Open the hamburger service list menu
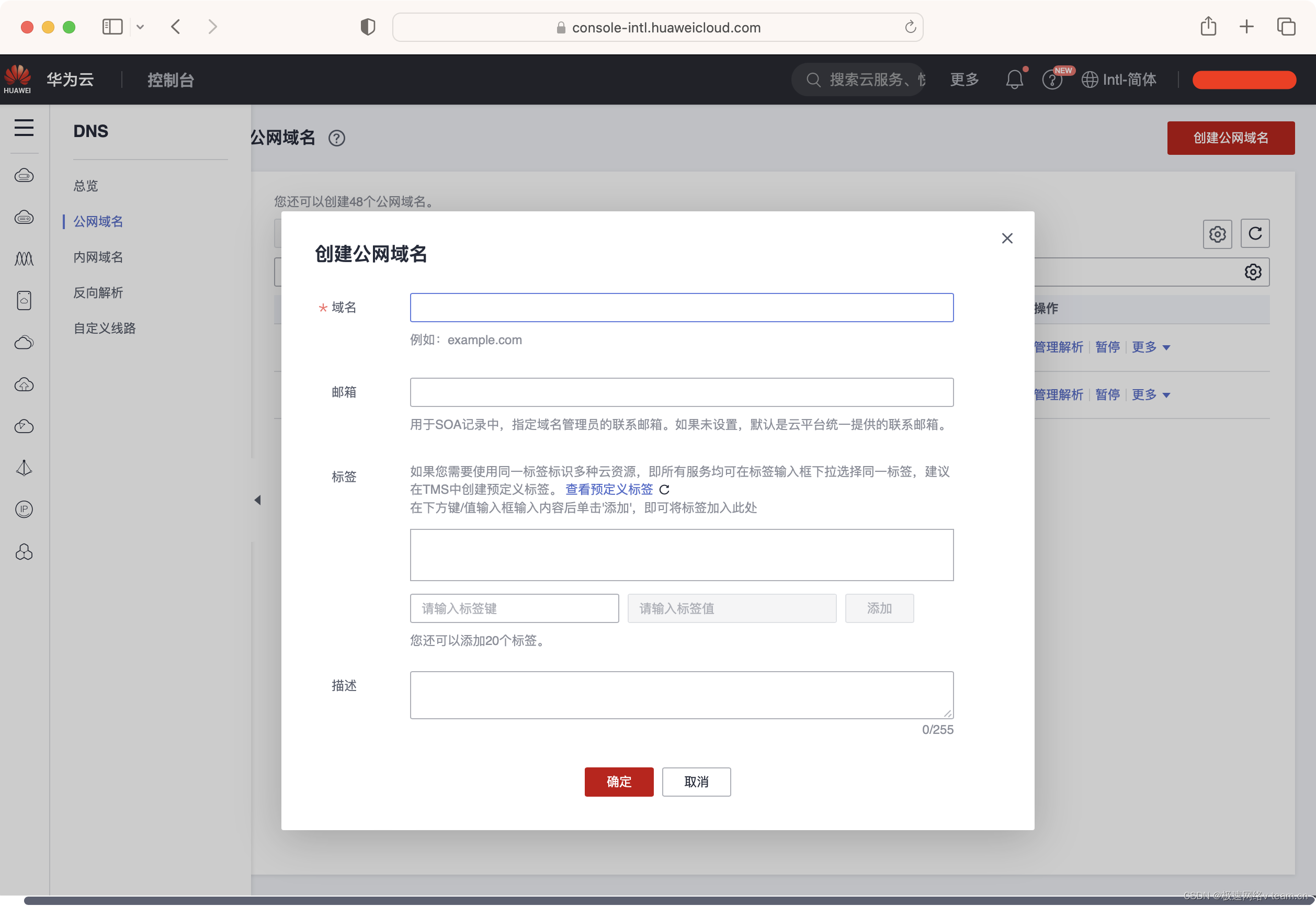Viewport: 1316px width, 906px height. point(24,128)
